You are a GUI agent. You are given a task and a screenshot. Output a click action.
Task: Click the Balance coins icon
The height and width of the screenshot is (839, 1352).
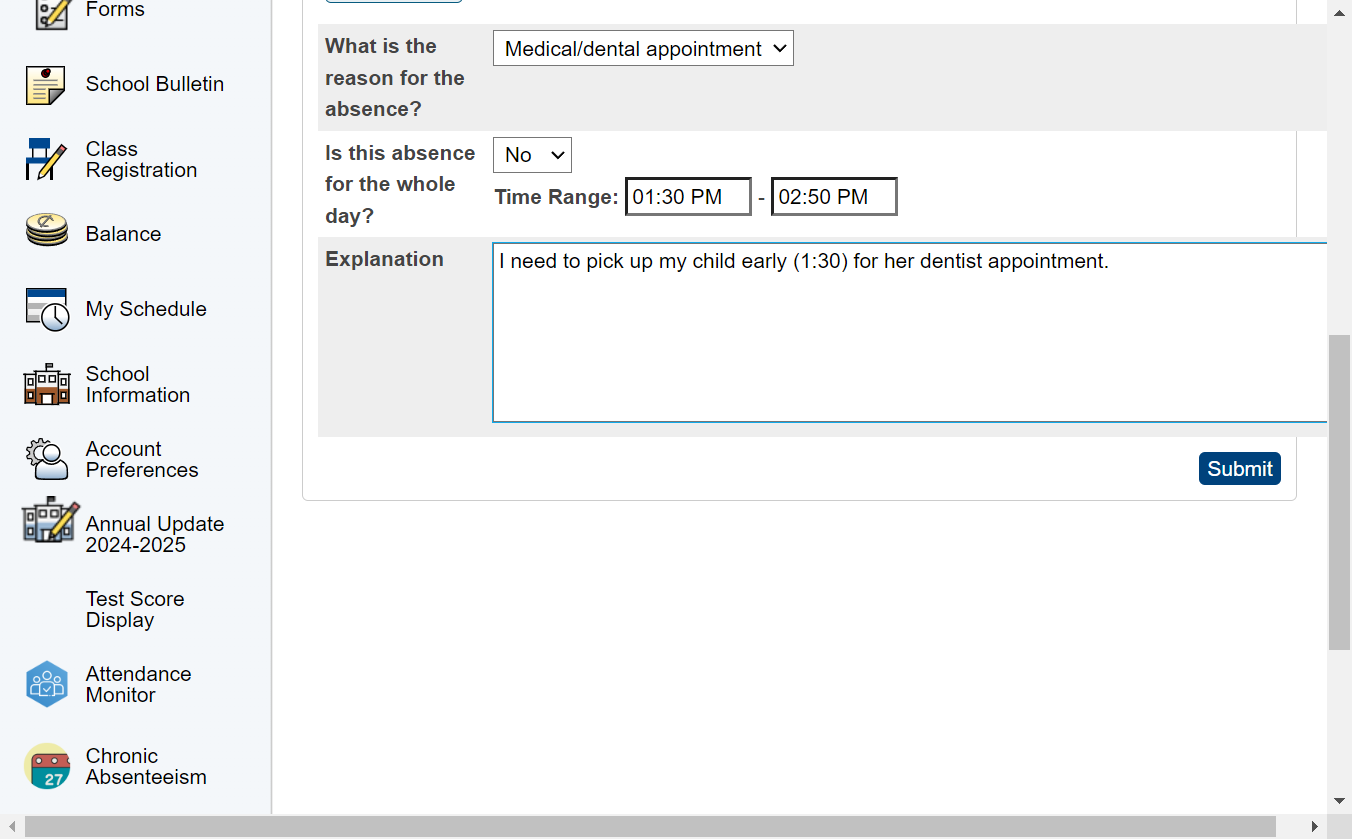click(x=46, y=232)
